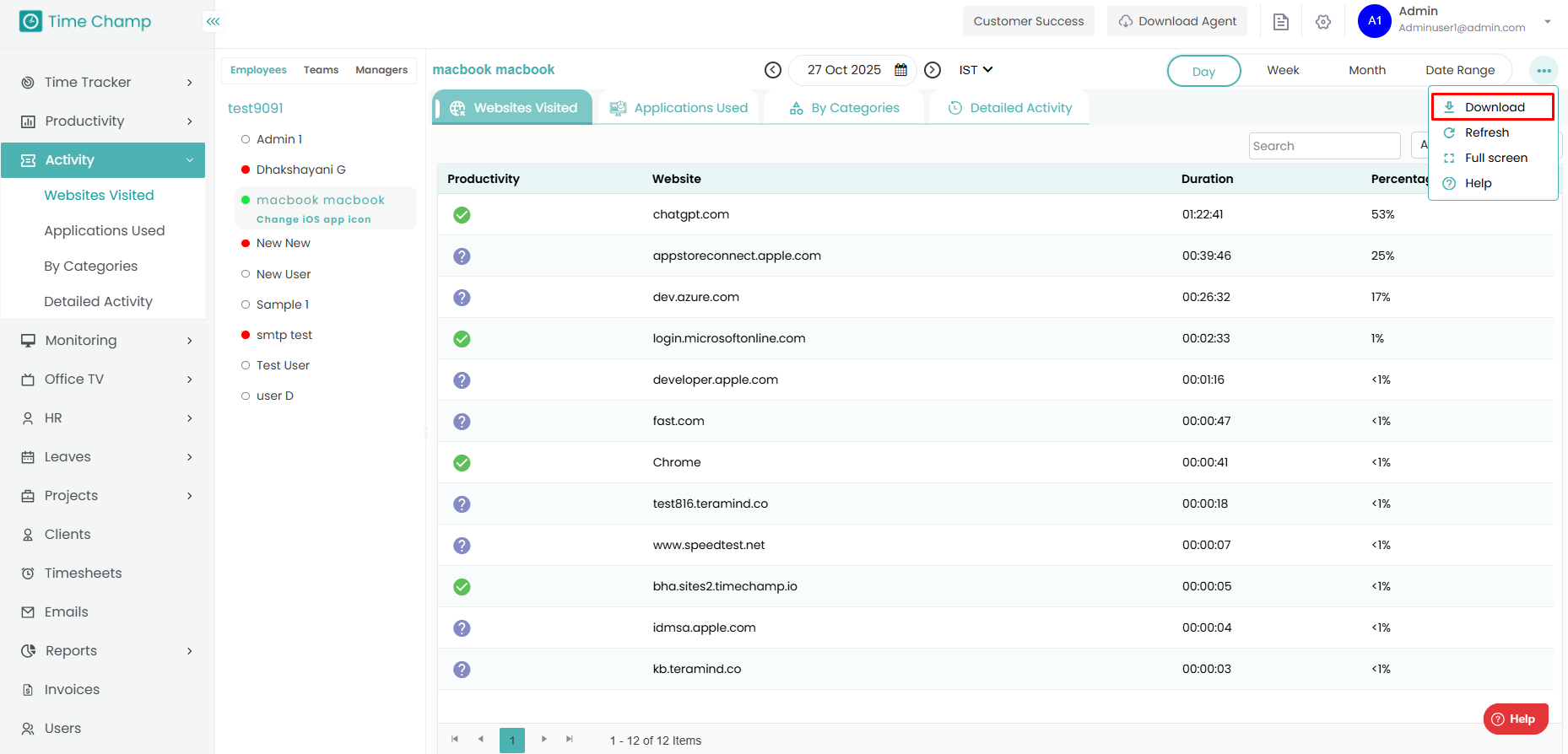This screenshot has width=1568, height=754.
Task: Go to previous date using left arrow
Action: click(772, 70)
